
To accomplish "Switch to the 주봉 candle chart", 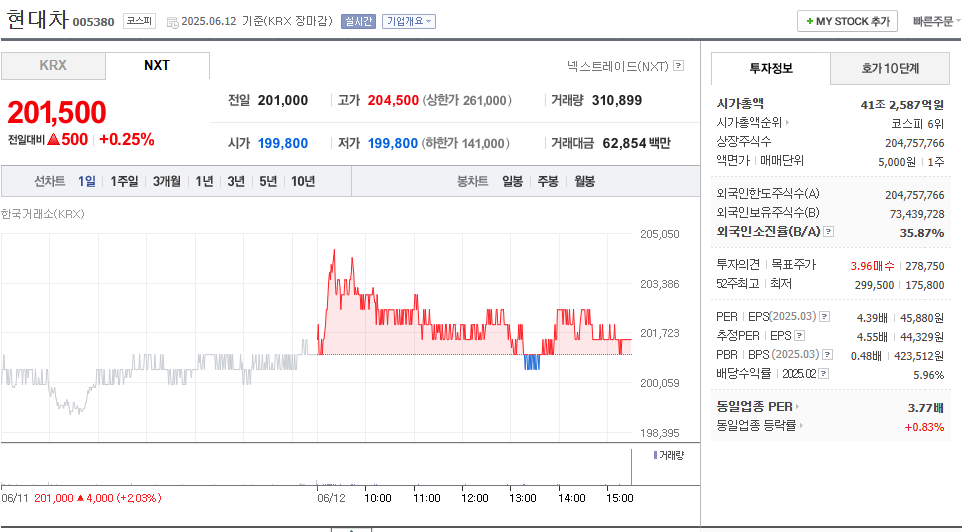I will [548, 181].
